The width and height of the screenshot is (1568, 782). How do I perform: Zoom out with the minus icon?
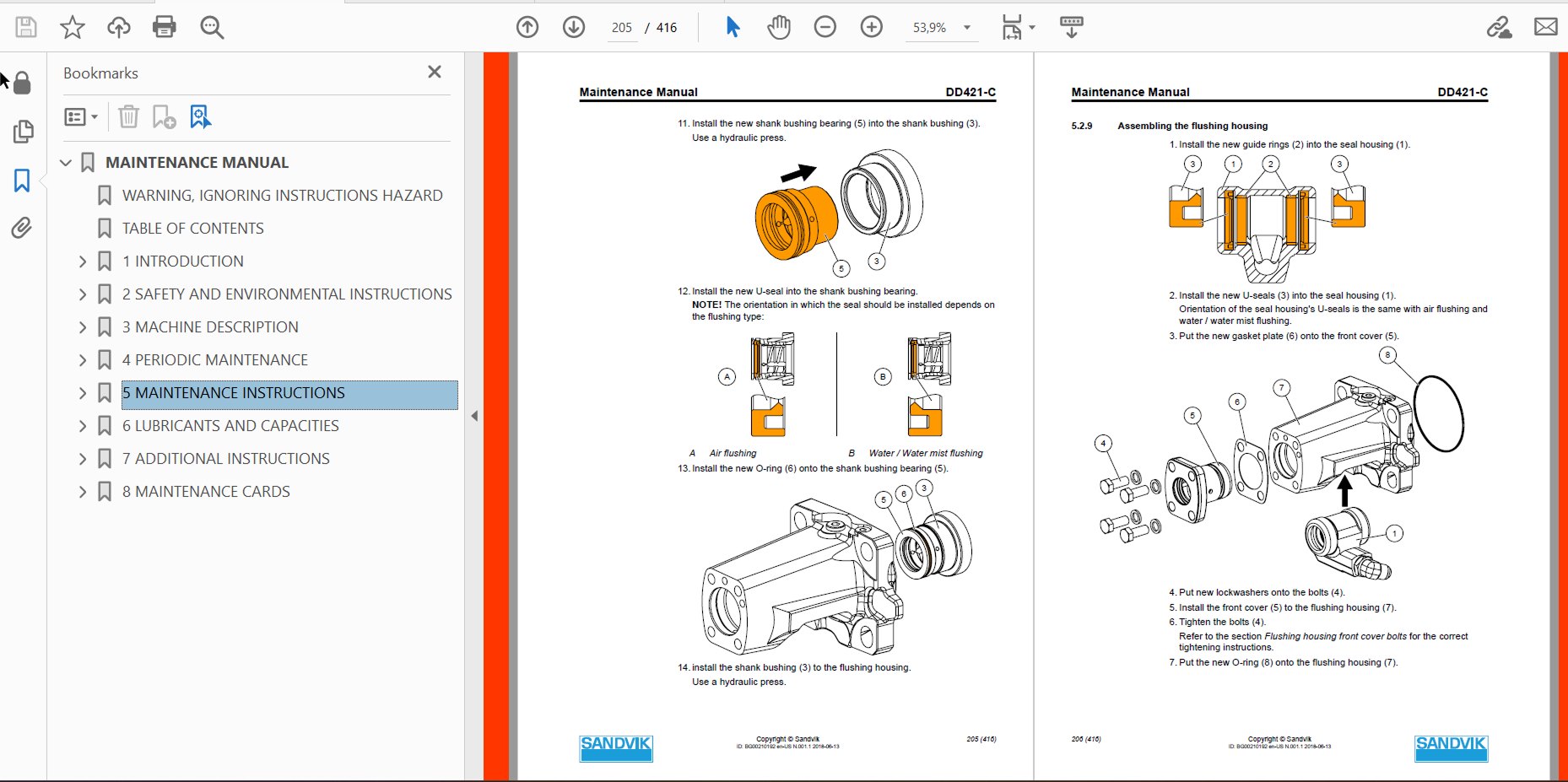point(825,27)
